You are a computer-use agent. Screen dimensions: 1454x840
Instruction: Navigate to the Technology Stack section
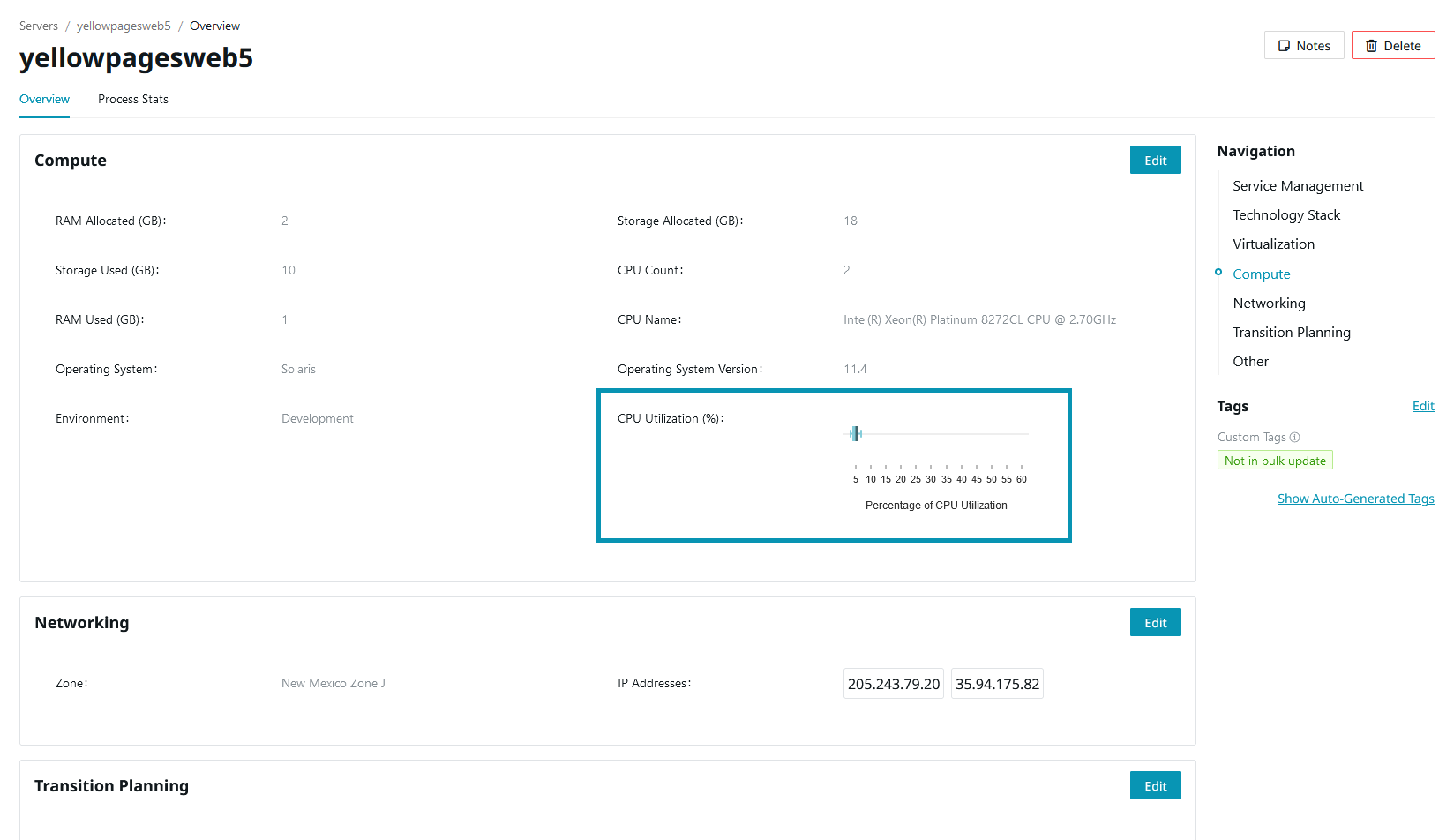pos(1285,215)
